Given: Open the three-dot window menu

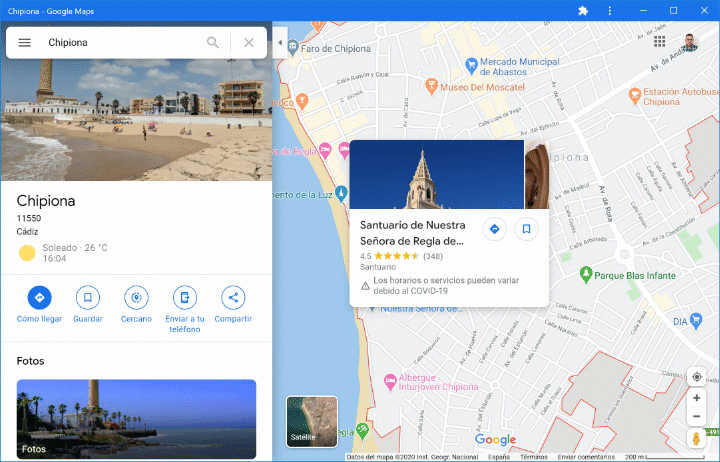Looking at the screenshot, I should (x=610, y=11).
